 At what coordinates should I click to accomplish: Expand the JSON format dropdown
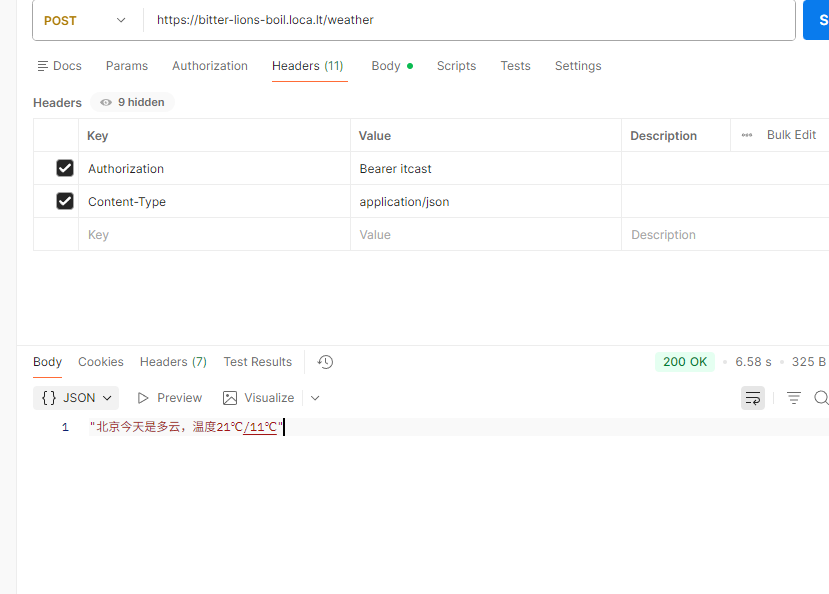click(x=77, y=398)
